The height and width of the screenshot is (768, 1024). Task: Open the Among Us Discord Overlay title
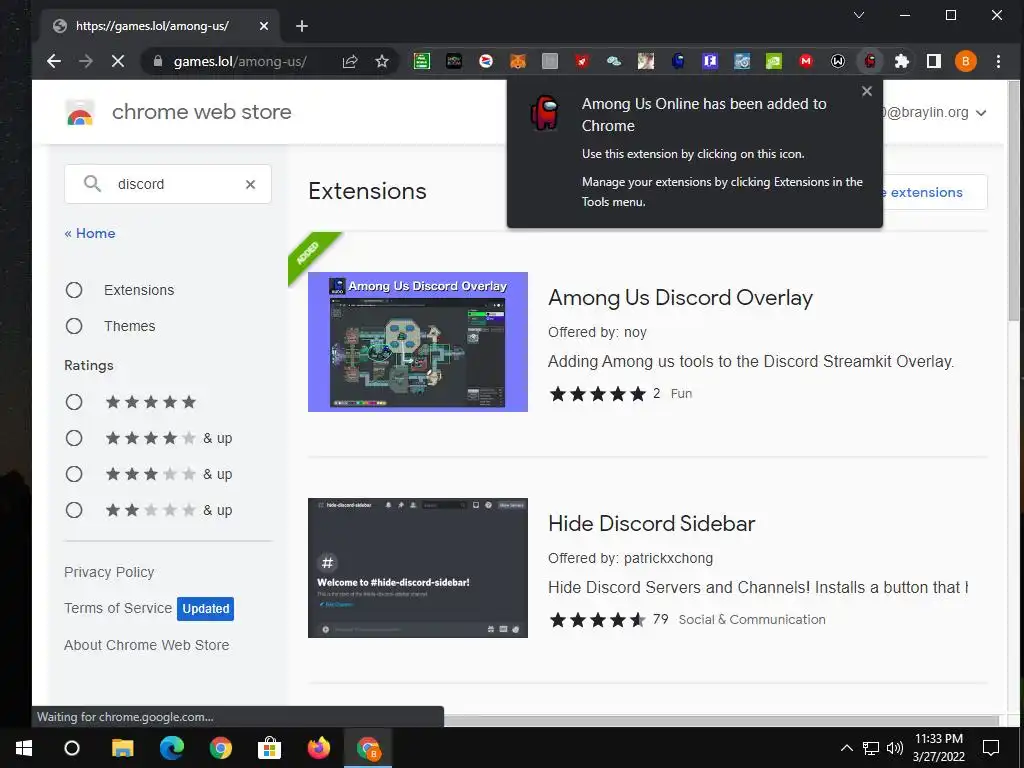click(680, 298)
